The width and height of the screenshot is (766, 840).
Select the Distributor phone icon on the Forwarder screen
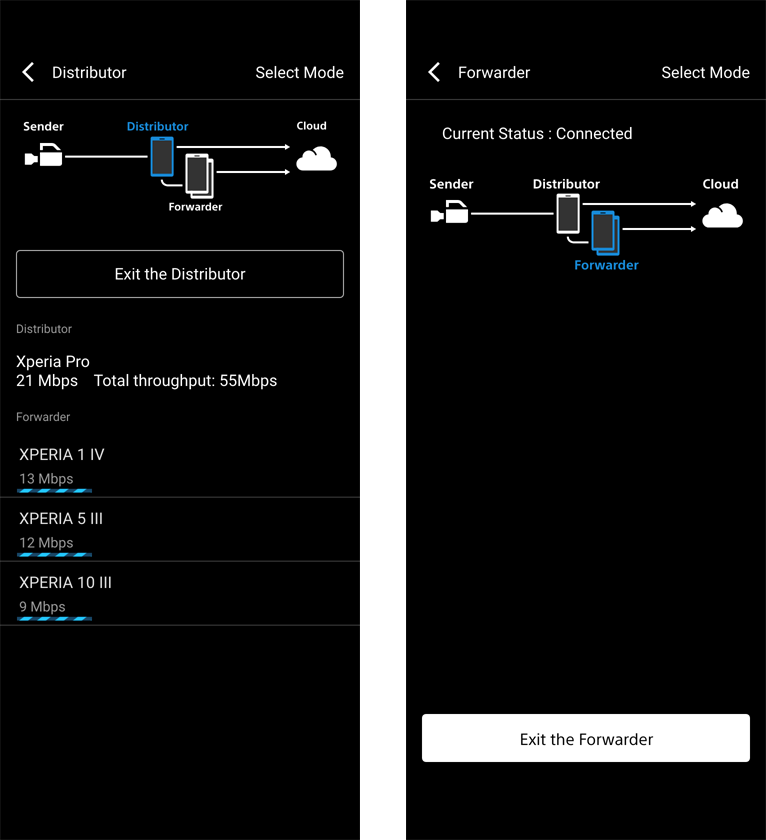click(568, 213)
